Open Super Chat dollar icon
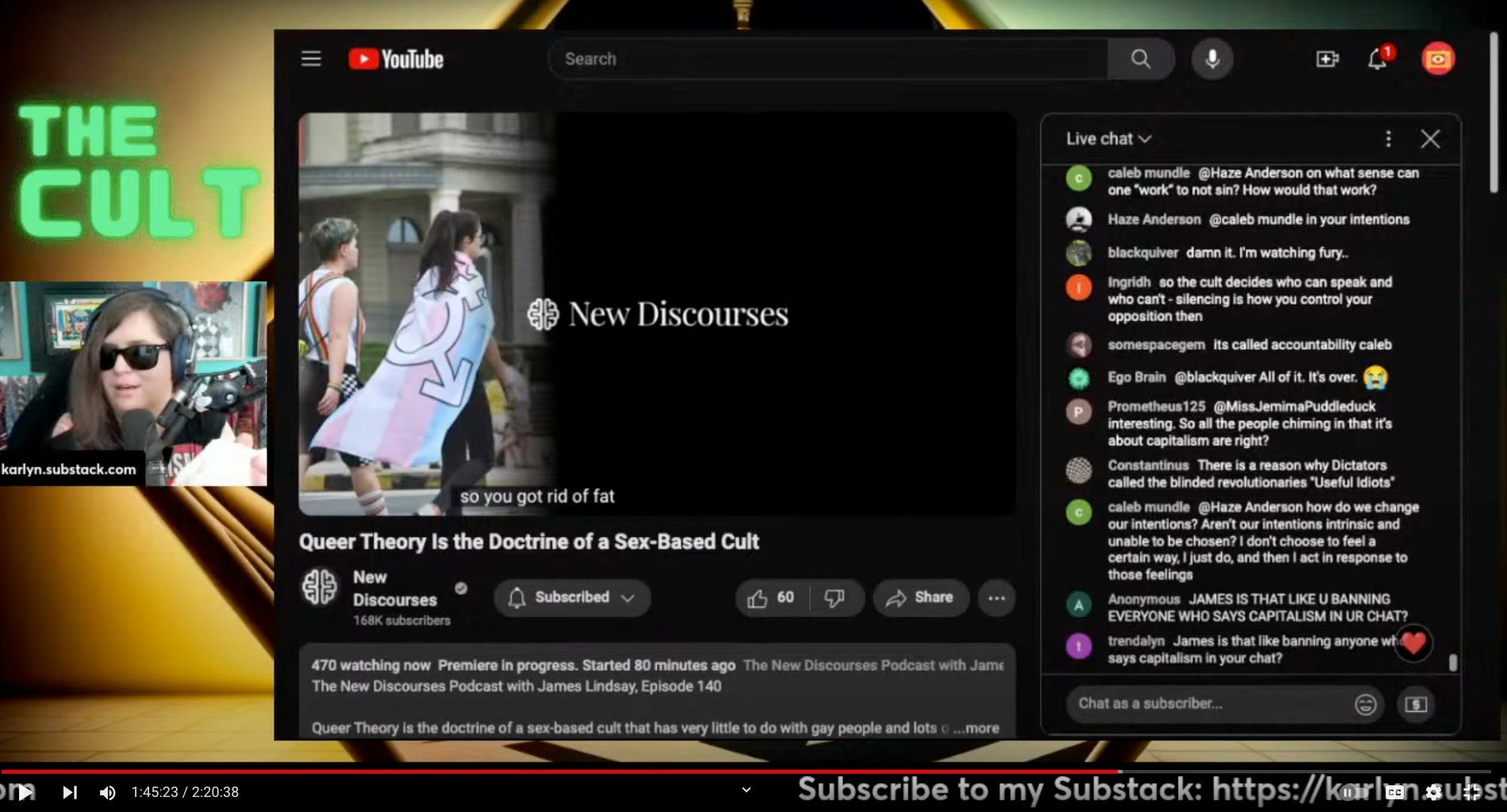 (x=1416, y=704)
